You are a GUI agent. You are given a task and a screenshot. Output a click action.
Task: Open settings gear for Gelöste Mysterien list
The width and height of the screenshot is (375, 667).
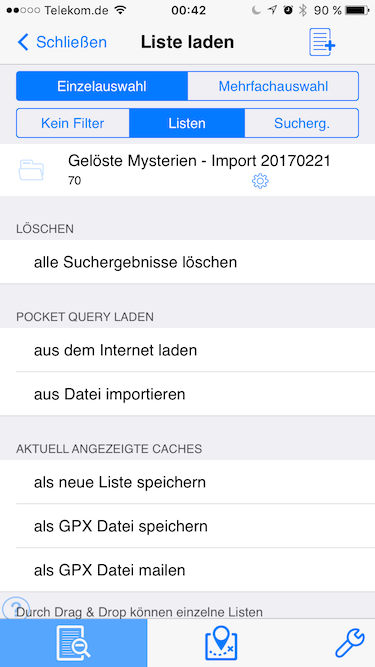pyautogui.click(x=260, y=182)
